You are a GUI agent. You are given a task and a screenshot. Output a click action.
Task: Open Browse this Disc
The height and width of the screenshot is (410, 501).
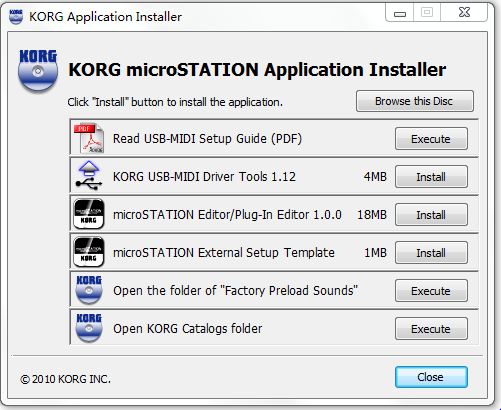point(415,101)
